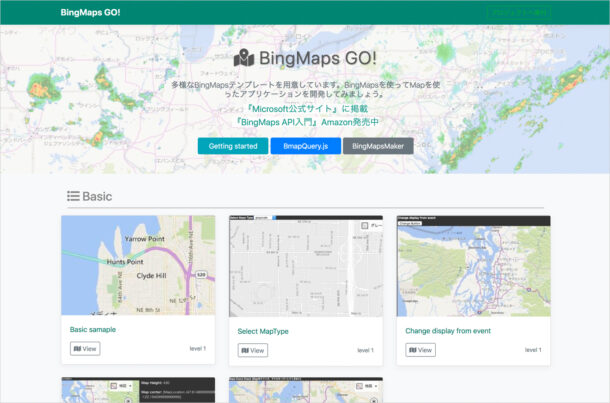The width and height of the screenshot is (610, 403).
Task: Open map type dropdown in bottom-middle thumbnail
Action: (x=366, y=386)
